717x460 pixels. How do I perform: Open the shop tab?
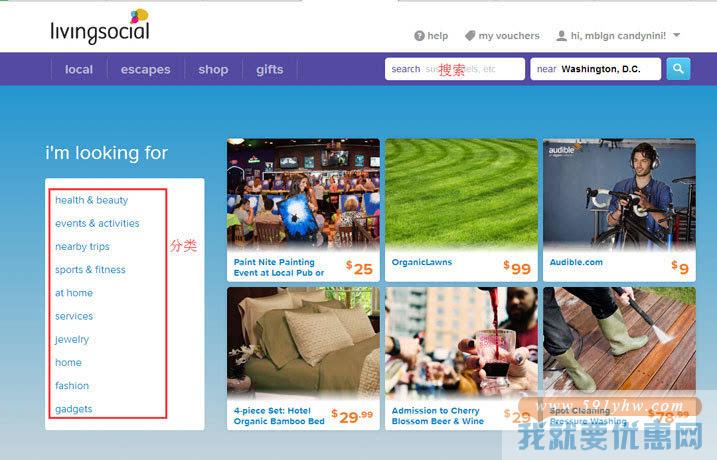213,70
